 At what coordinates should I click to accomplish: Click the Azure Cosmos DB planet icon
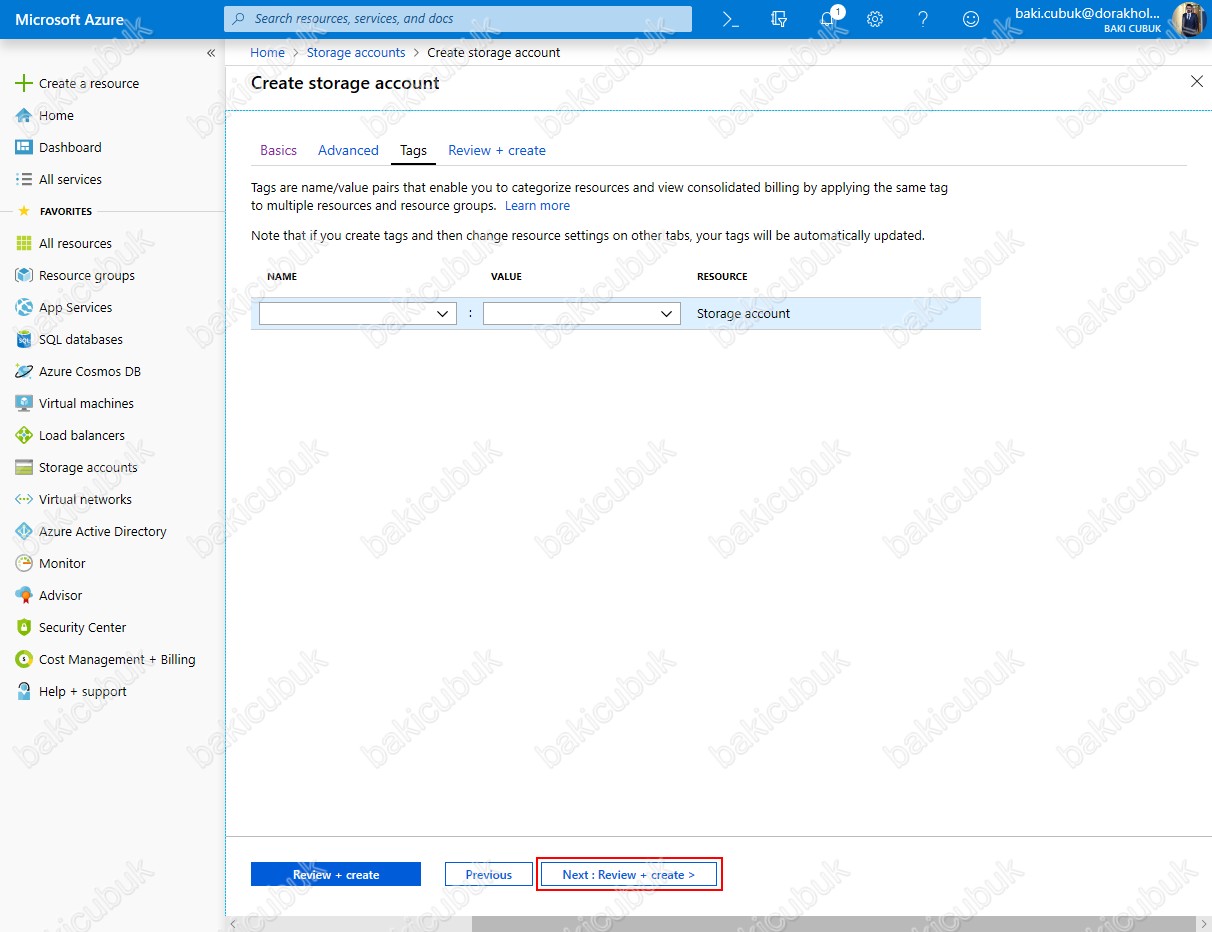[24, 371]
